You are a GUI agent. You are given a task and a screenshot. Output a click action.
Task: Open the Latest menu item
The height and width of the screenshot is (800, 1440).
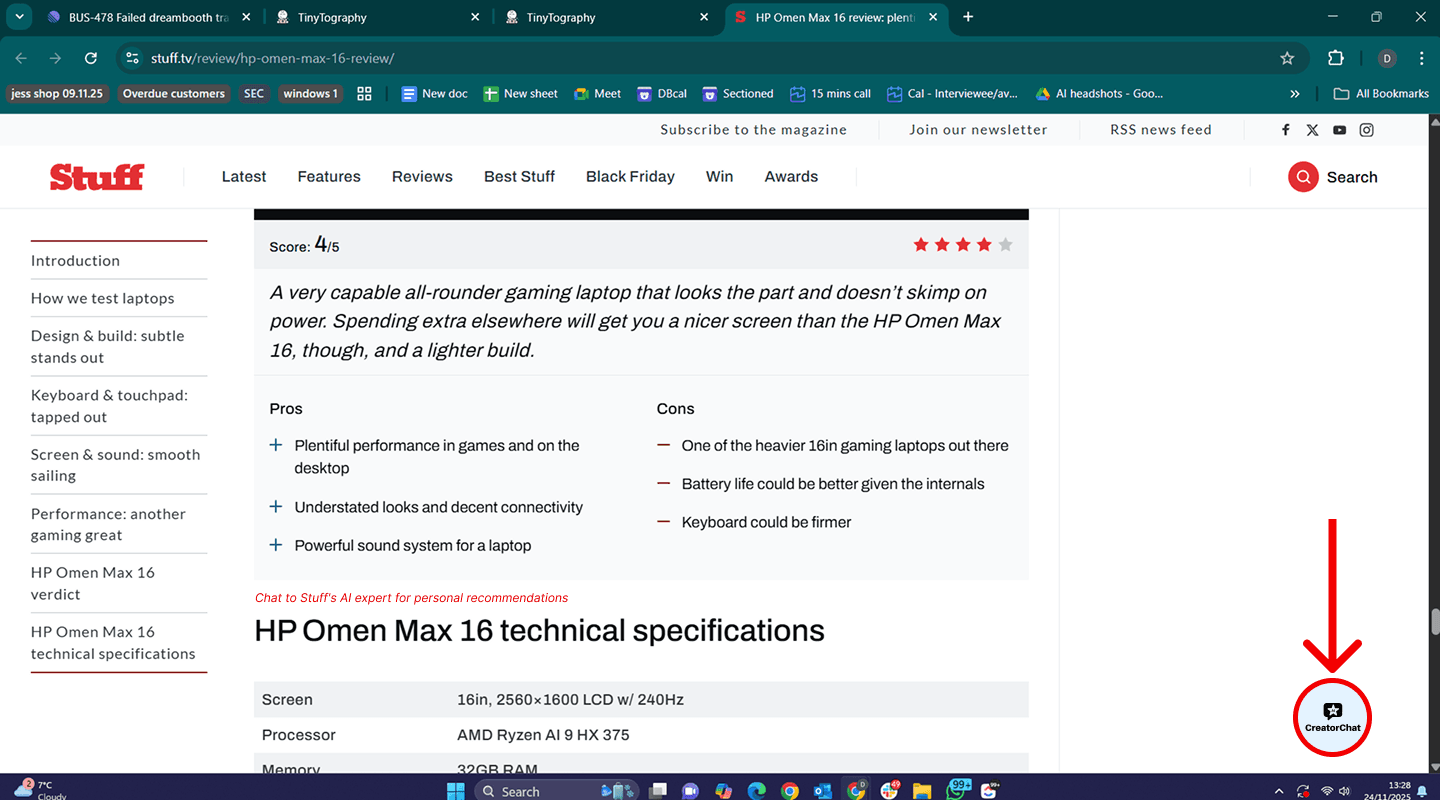244,177
